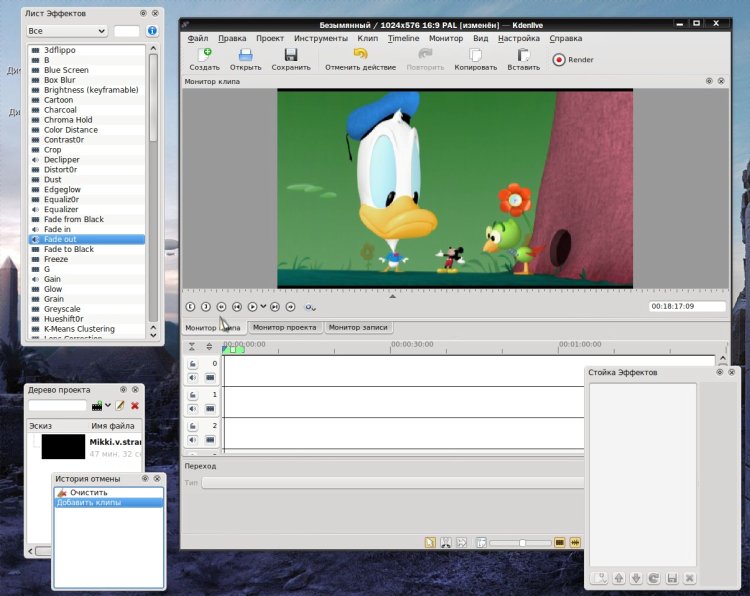The height and width of the screenshot is (596, 750).
Task: Adjust the timeline zoom slider
Action: click(520, 543)
